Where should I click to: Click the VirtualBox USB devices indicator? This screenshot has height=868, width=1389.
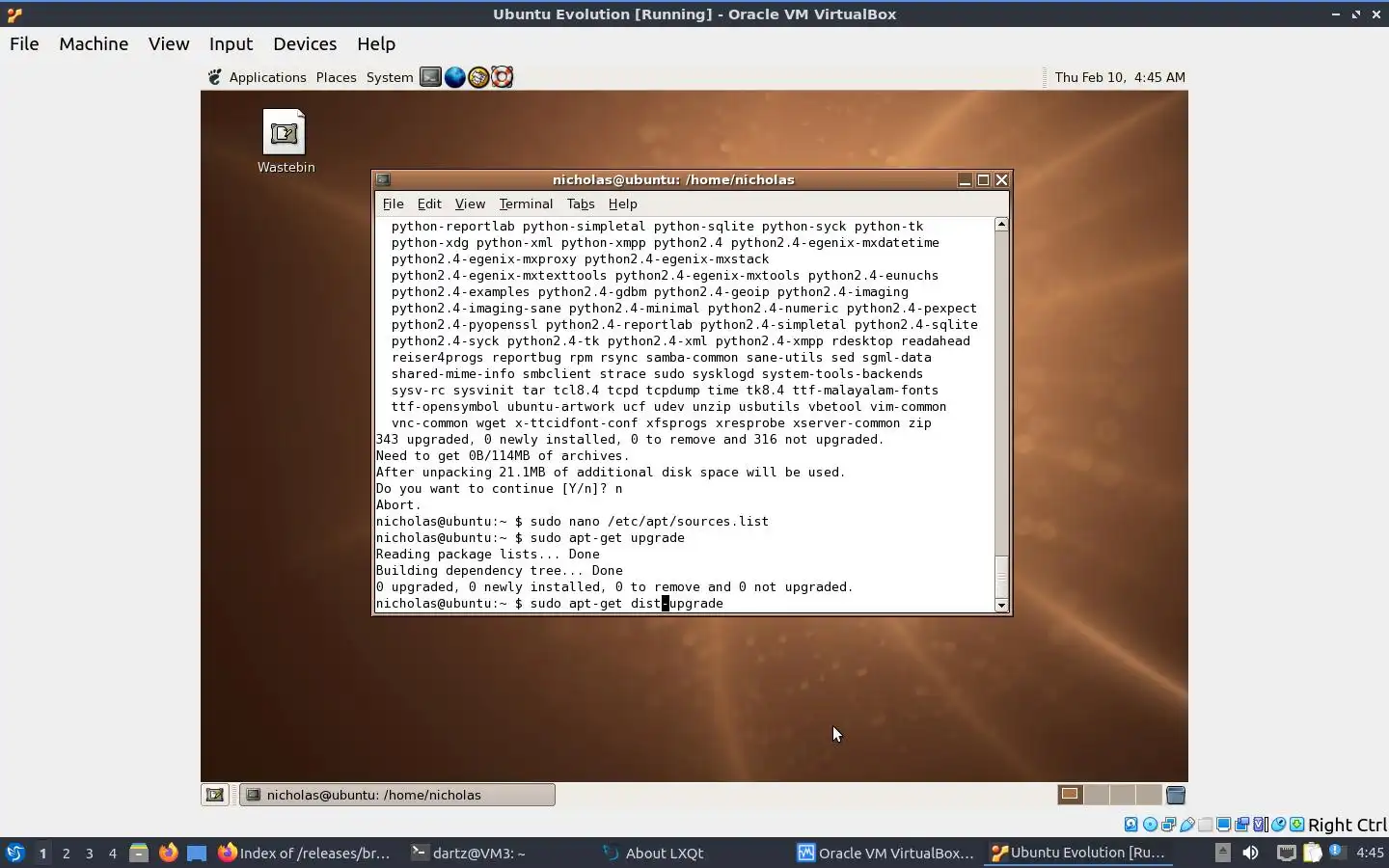[x=1186, y=825]
